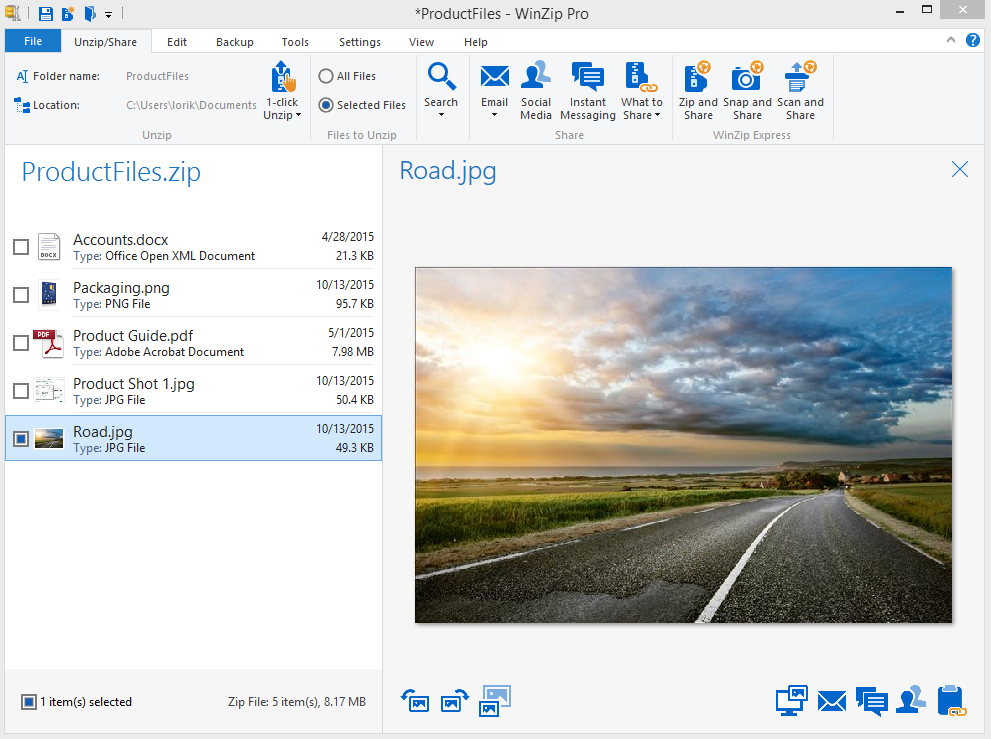This screenshot has height=739, width=991.
Task: Switch to the Backup tab
Action: (234, 42)
